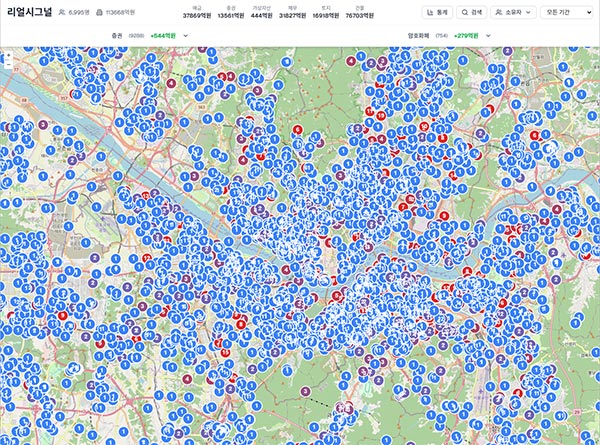The height and width of the screenshot is (445, 600).
Task: Expand the 모든 기간 period selector
Action: click(x=563, y=13)
